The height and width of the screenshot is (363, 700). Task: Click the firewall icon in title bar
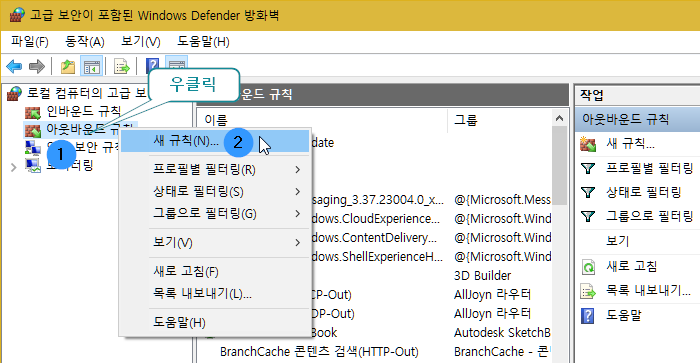(17, 15)
